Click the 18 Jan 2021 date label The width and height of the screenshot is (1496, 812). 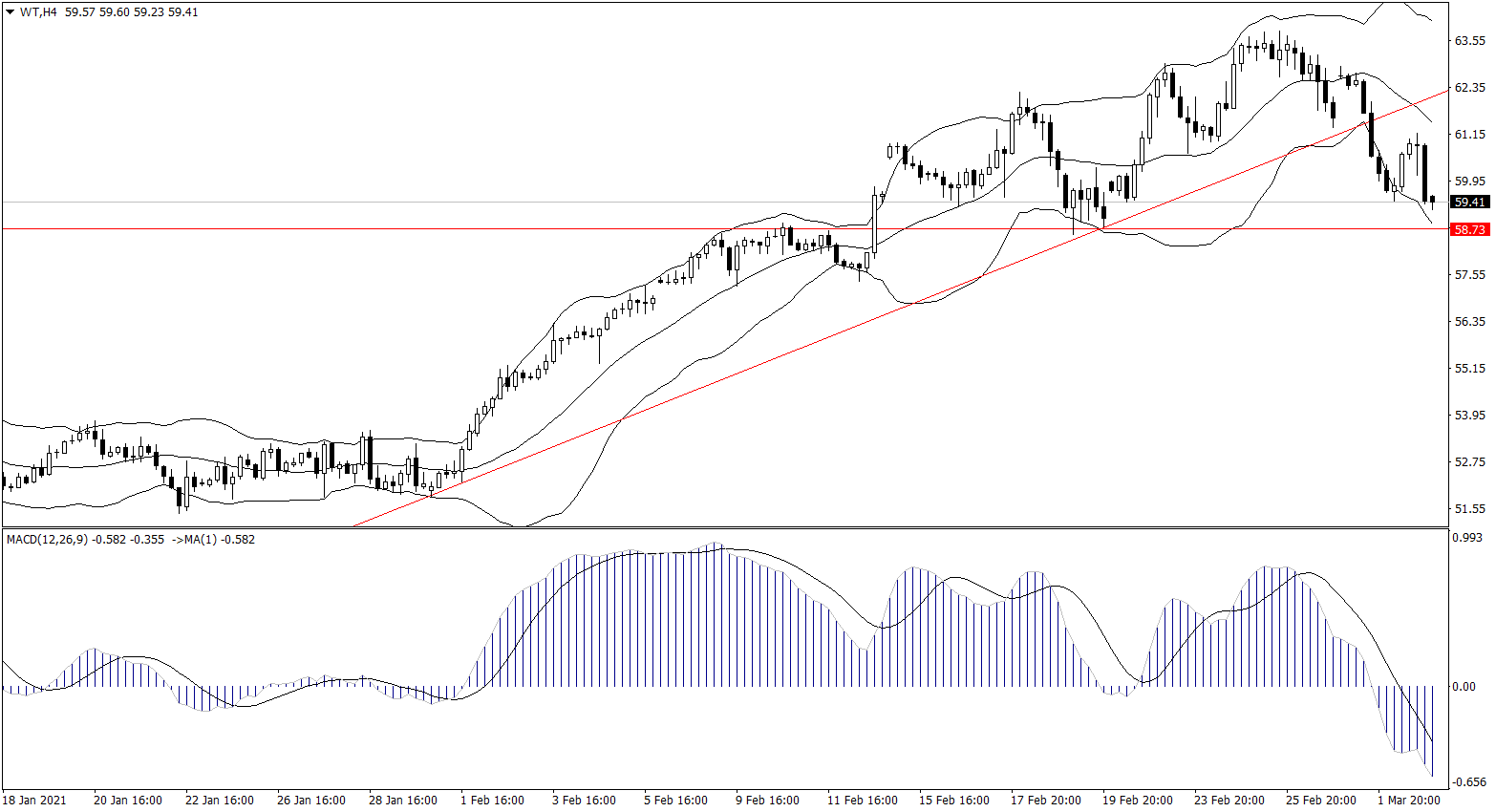click(x=34, y=801)
